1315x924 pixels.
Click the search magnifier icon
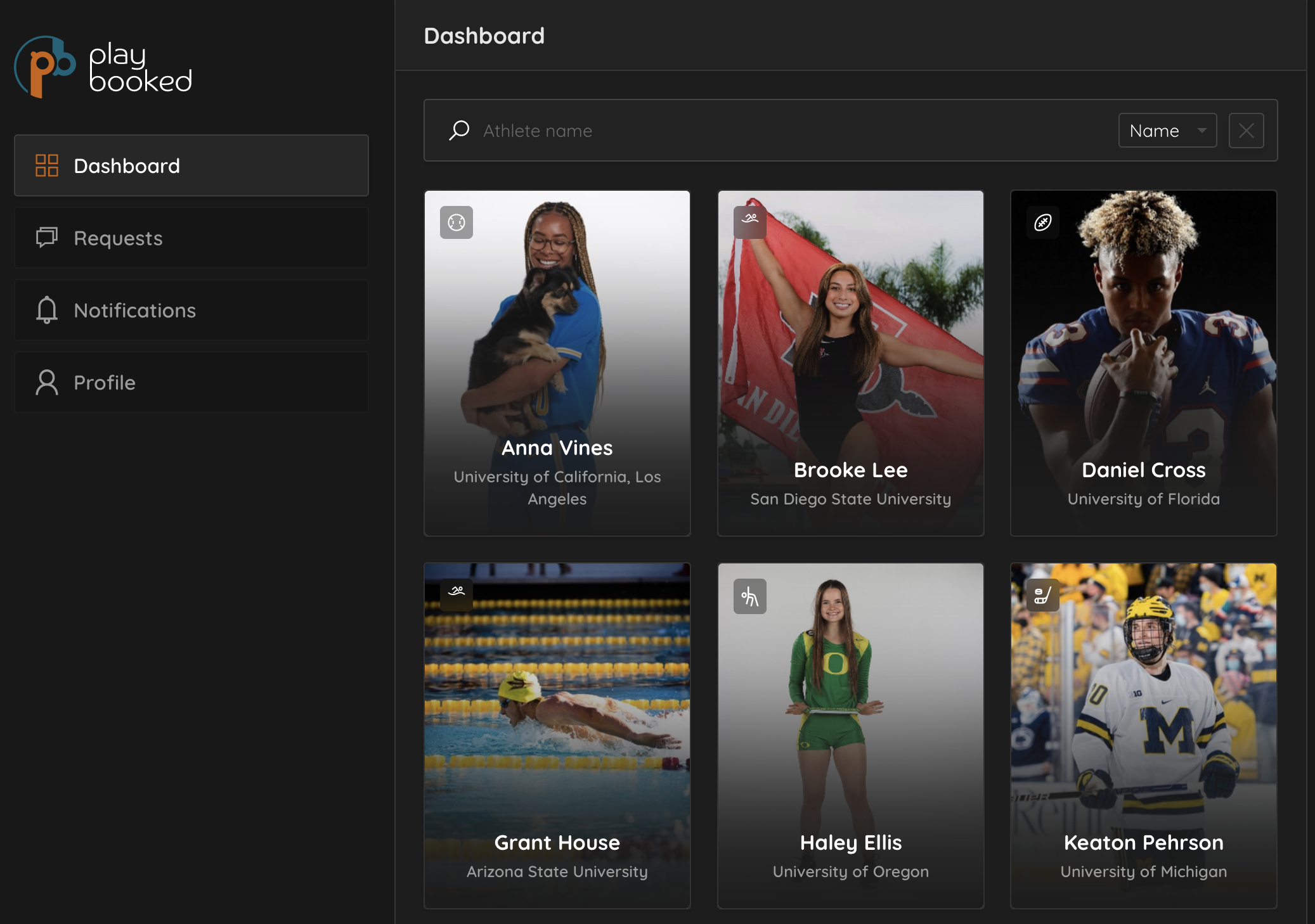pos(459,131)
